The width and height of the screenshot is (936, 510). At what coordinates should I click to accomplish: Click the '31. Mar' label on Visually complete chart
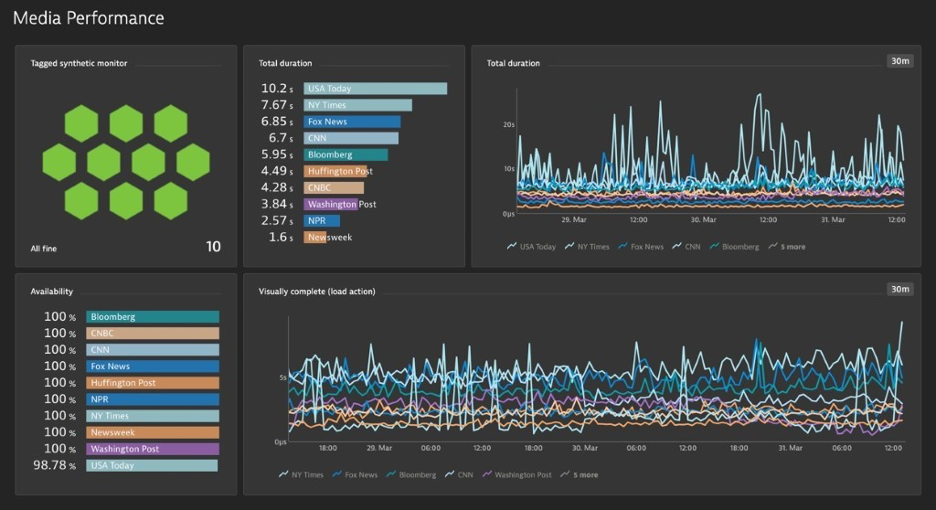790,448
